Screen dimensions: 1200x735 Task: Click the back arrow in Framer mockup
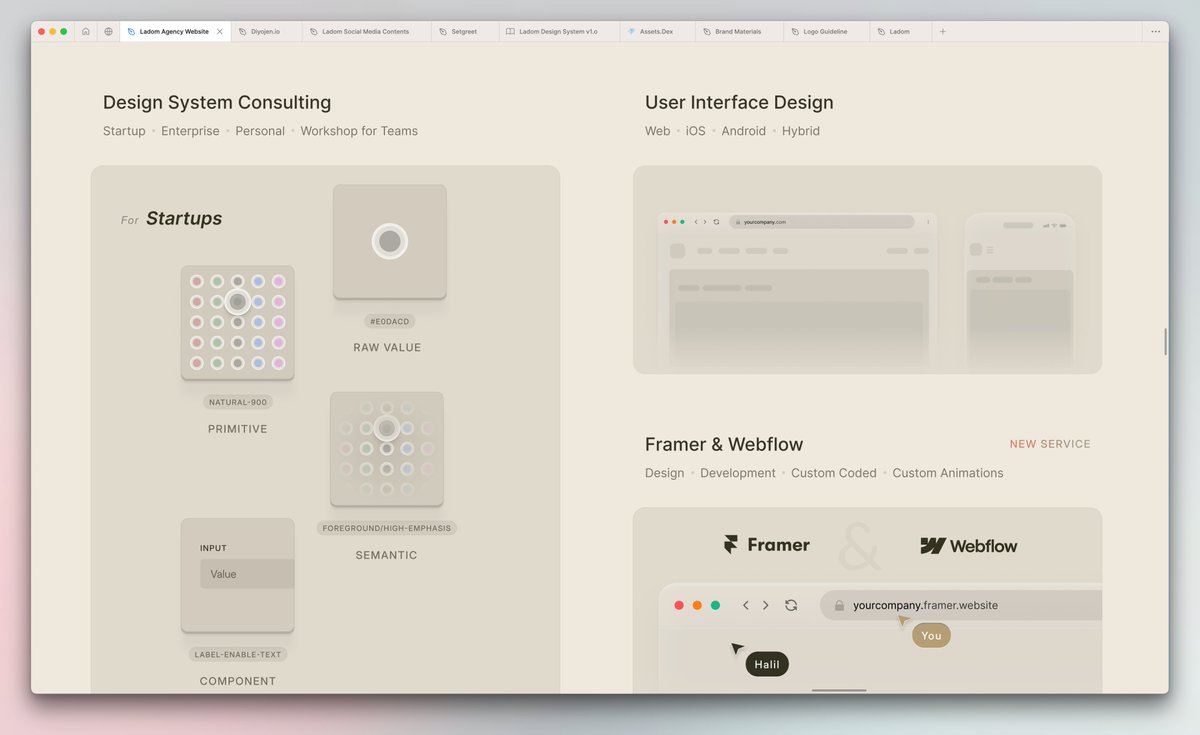point(745,605)
